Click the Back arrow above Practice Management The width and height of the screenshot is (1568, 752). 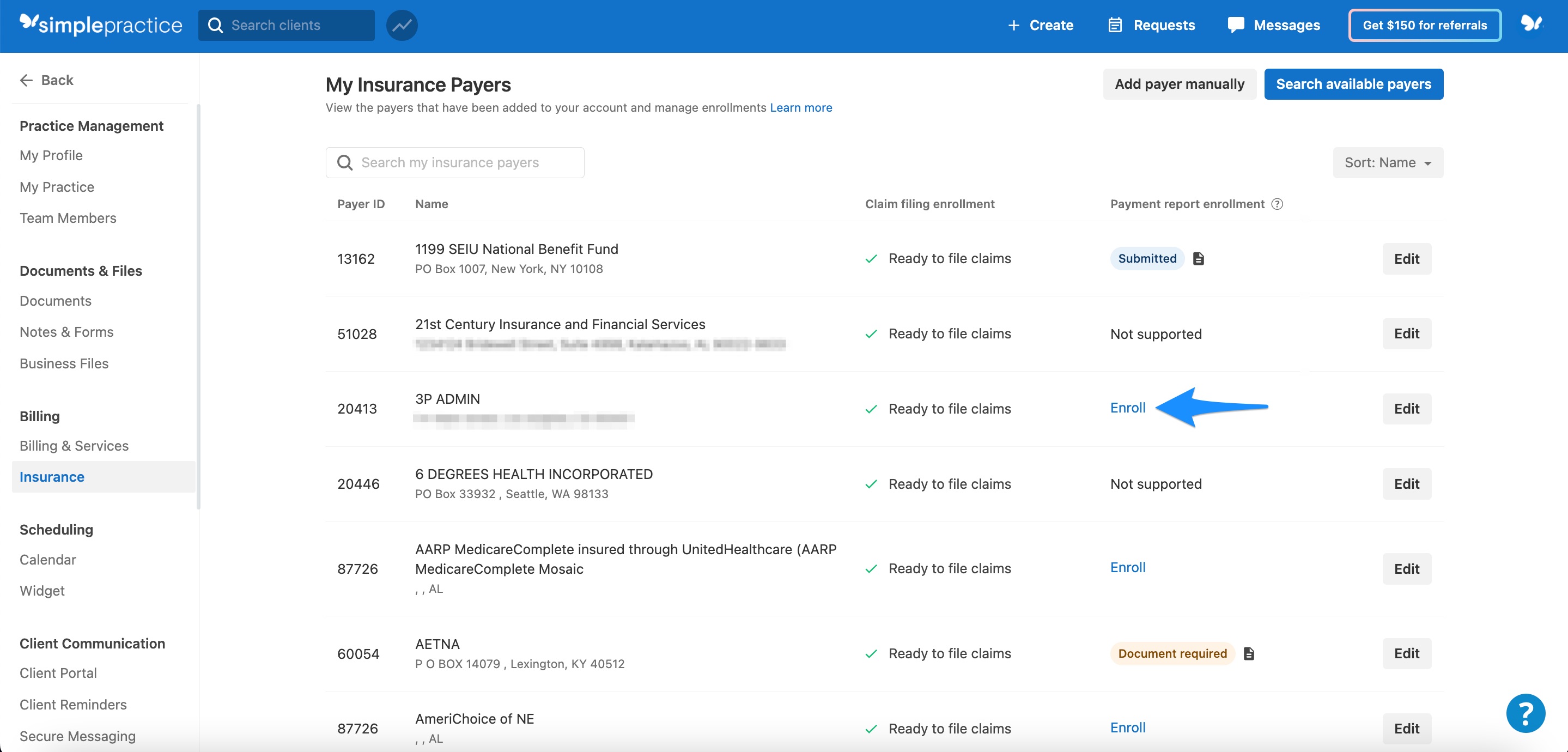[26, 80]
